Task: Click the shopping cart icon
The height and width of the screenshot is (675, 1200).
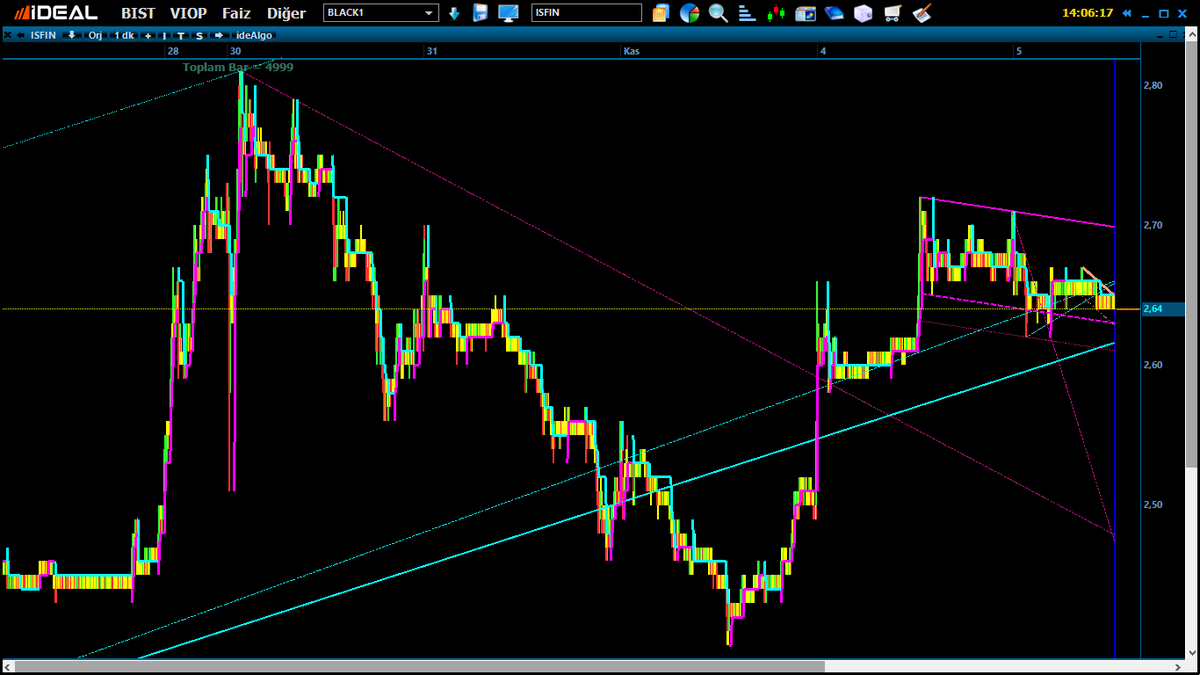Action: (x=893, y=13)
